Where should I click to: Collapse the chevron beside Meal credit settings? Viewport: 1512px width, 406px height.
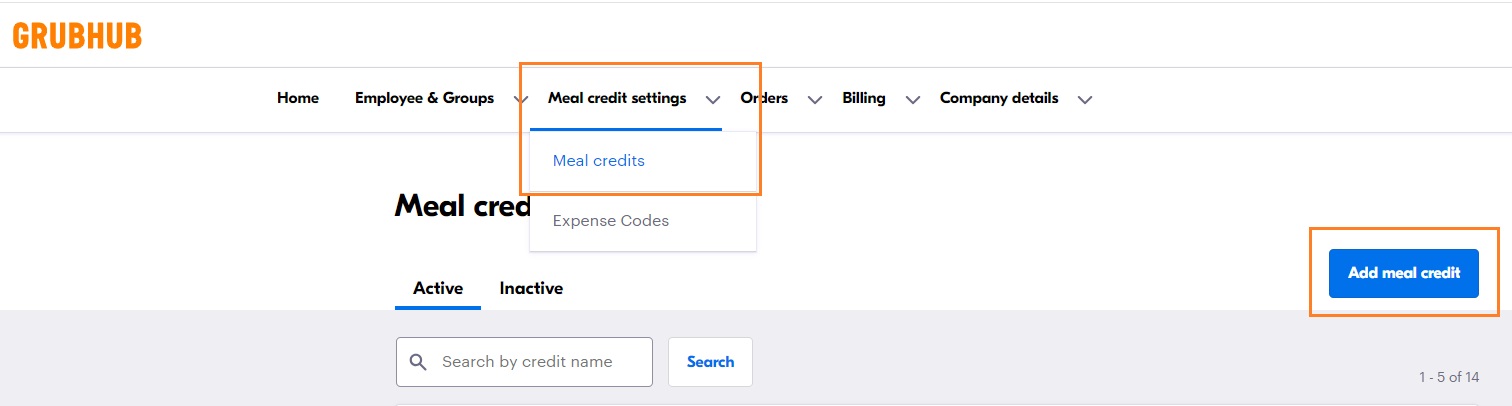712,99
